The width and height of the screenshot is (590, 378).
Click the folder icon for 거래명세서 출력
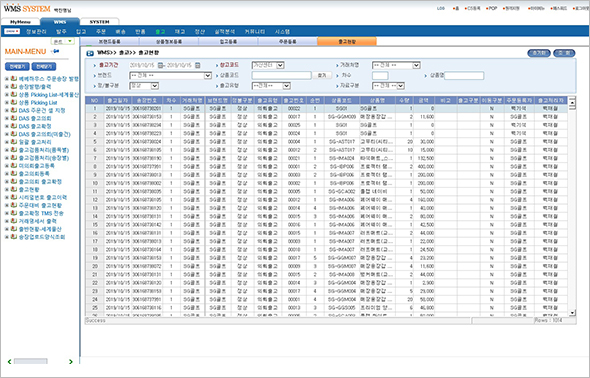pyautogui.click(x=14, y=221)
